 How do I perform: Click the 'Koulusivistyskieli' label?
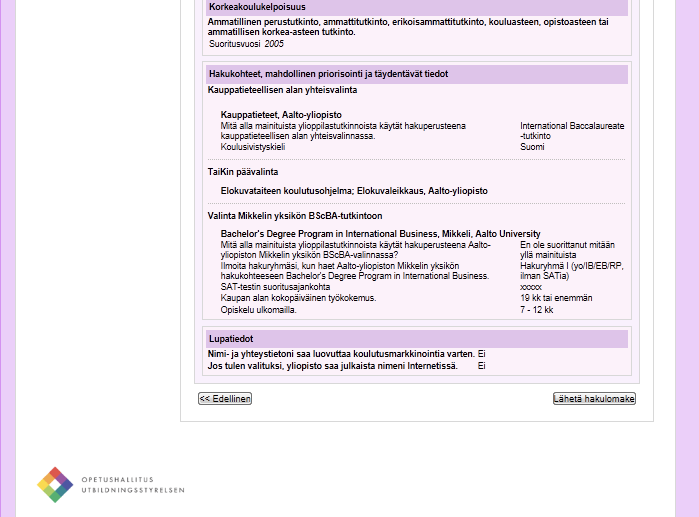253,147
